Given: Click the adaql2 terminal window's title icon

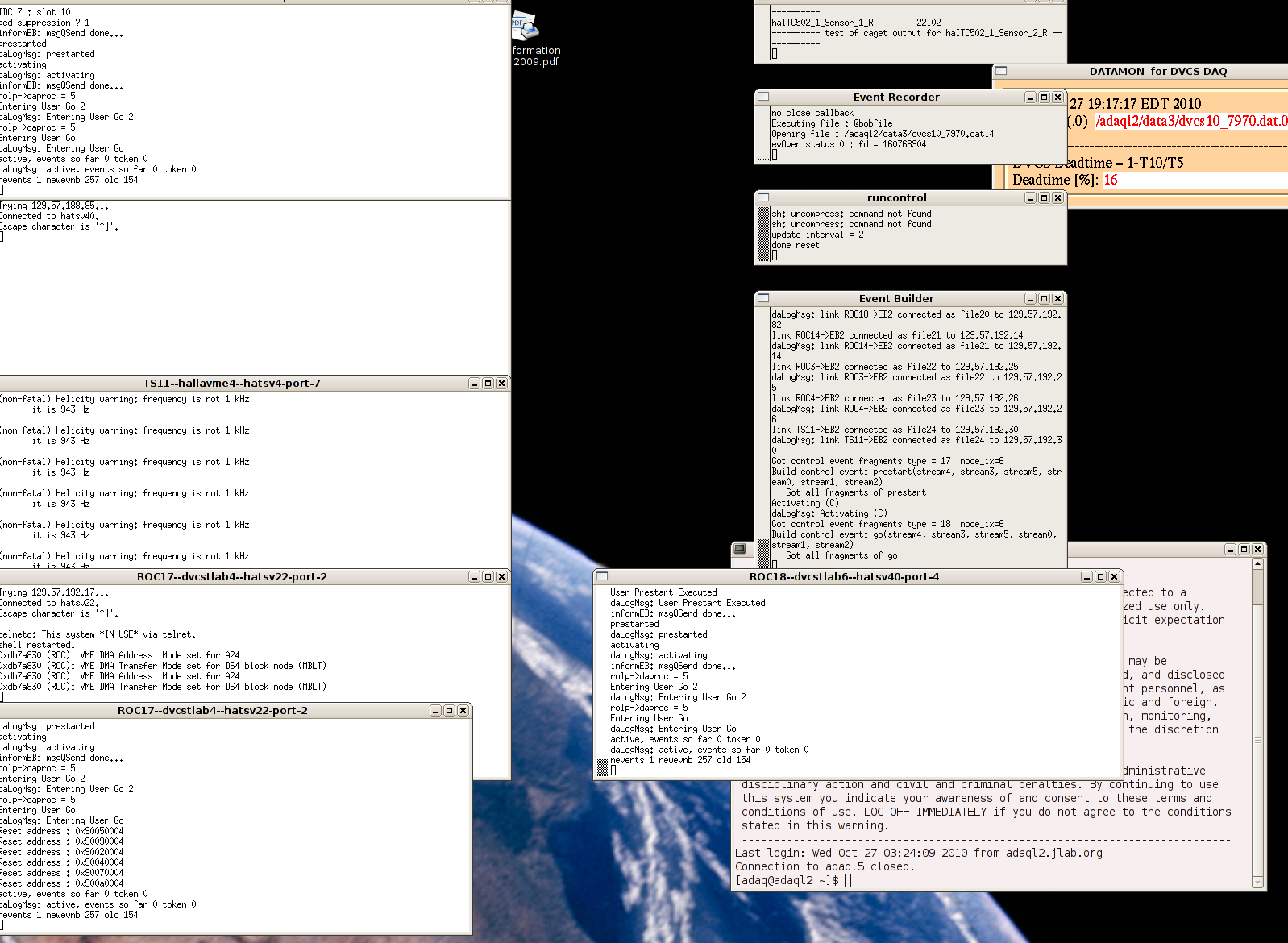Looking at the screenshot, I should point(740,549).
